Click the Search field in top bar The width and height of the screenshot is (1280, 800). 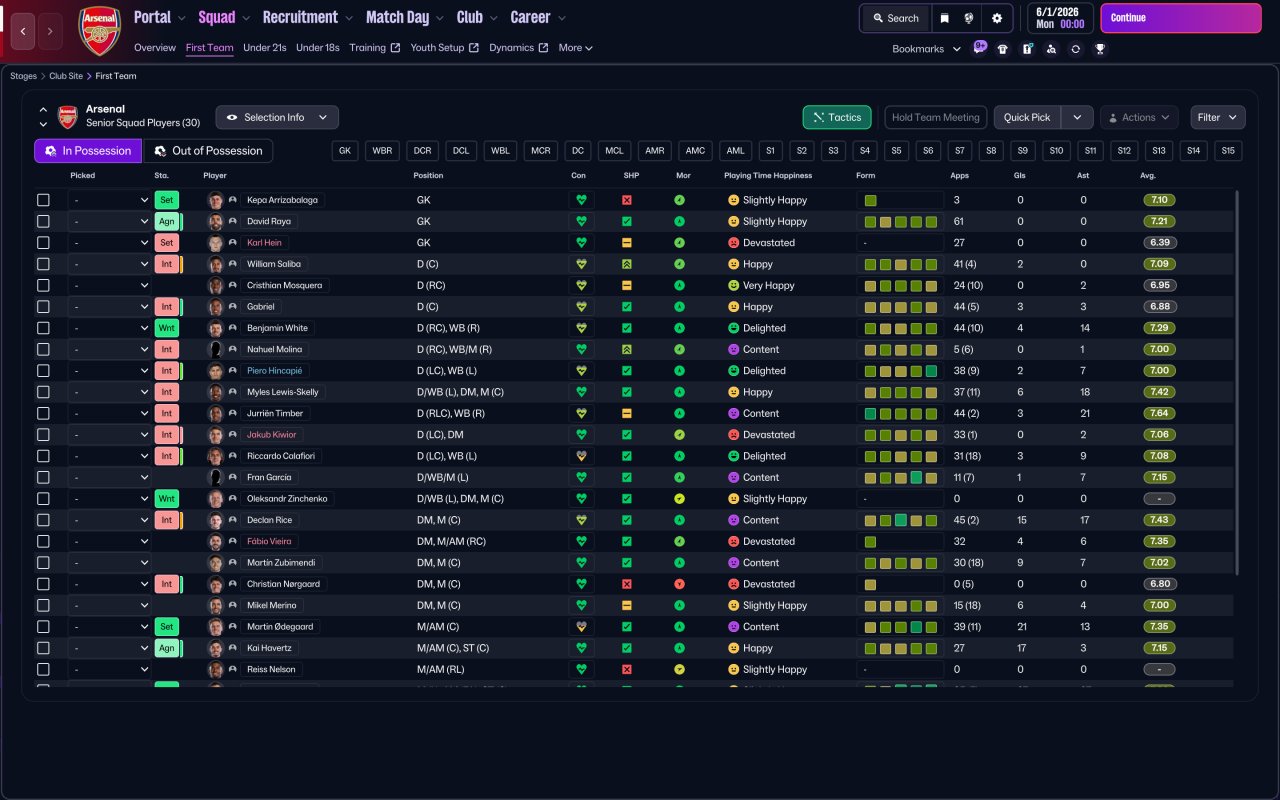(895, 18)
